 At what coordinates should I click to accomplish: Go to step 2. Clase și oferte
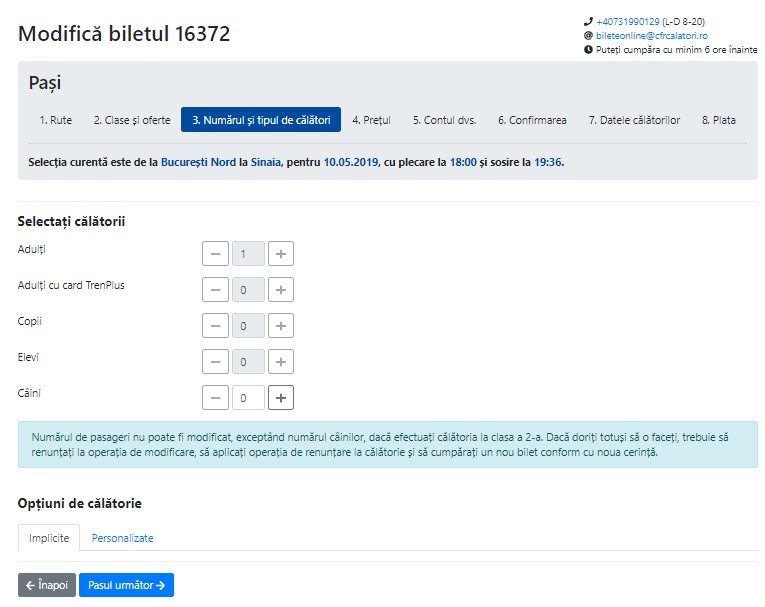132,120
